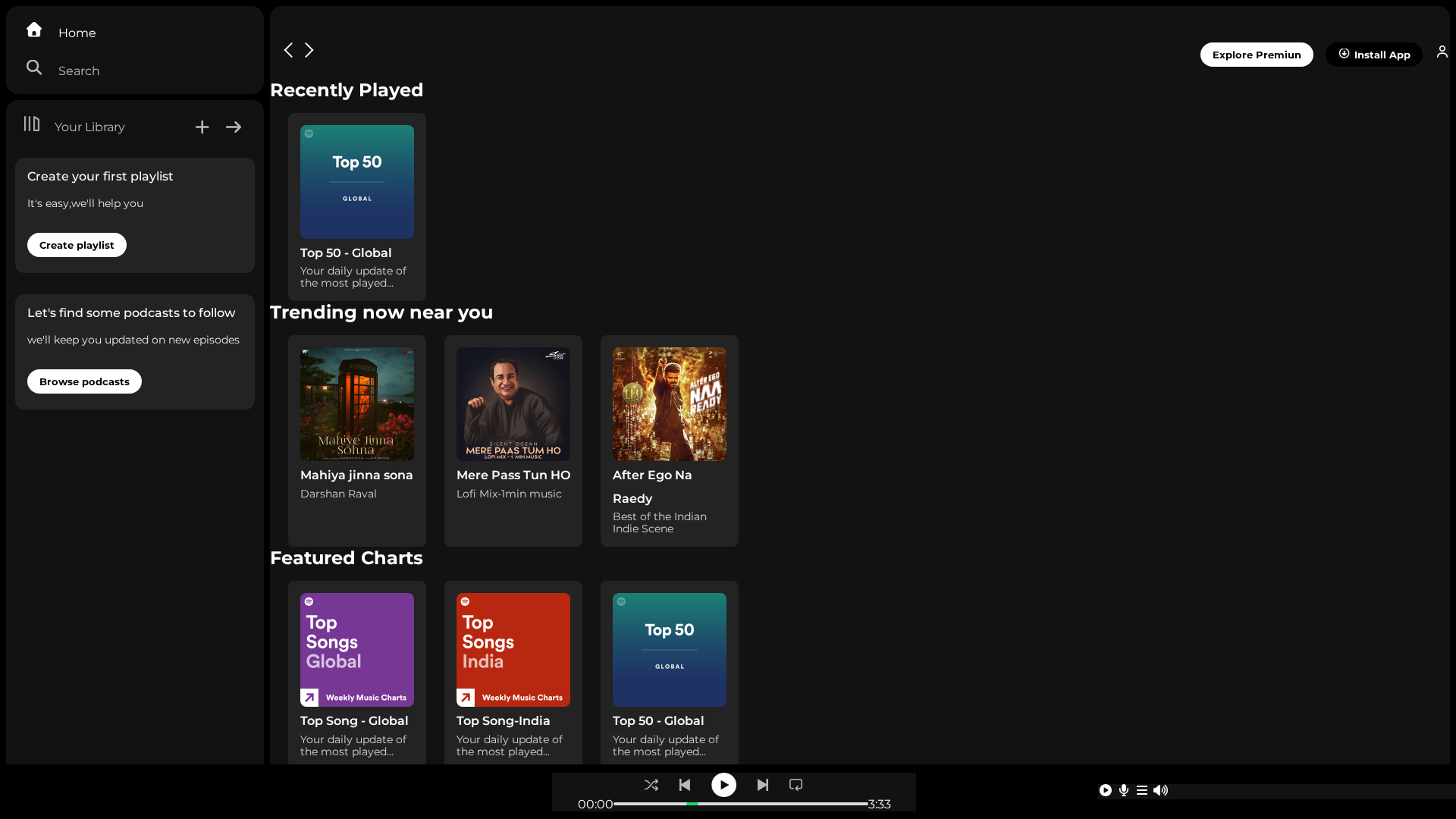Toggle shuffle playback mode
1456x819 pixels.
651,785
